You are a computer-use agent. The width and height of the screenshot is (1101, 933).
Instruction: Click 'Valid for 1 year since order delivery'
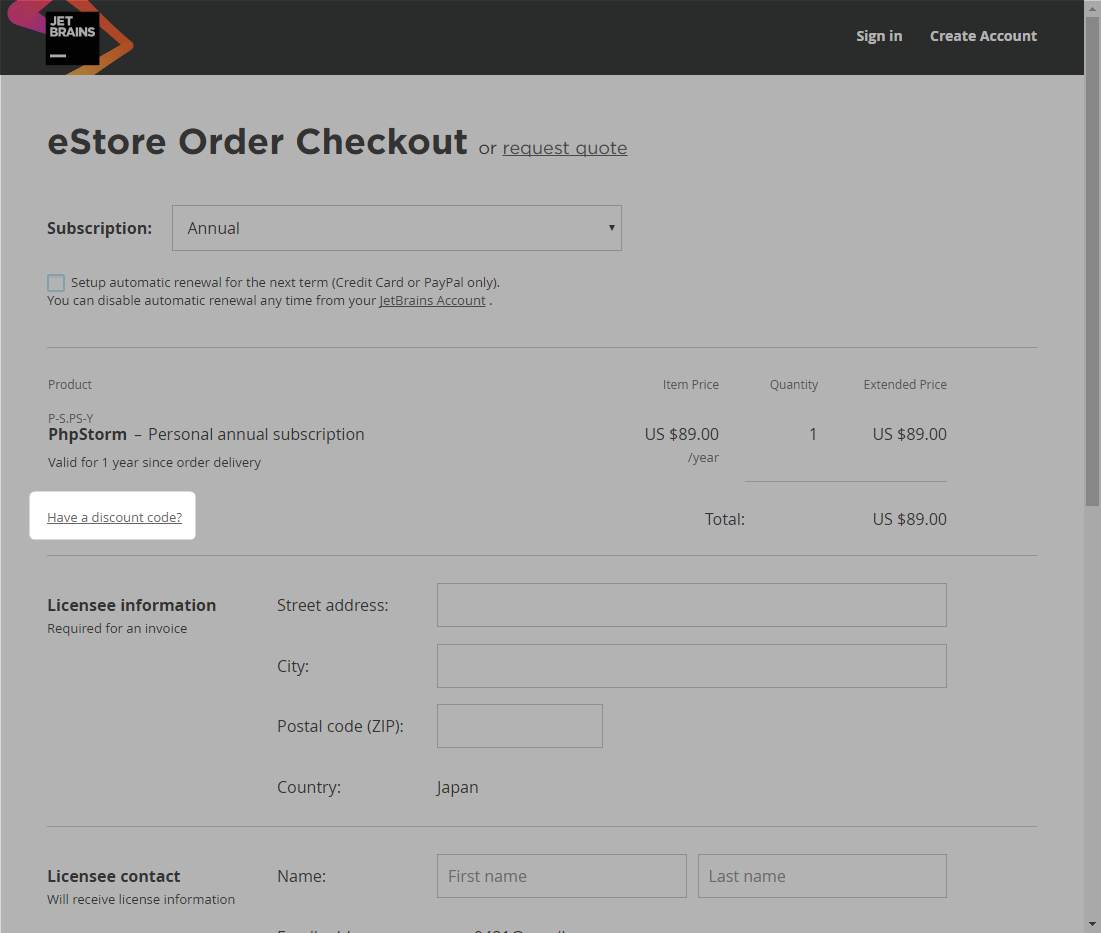coord(154,463)
